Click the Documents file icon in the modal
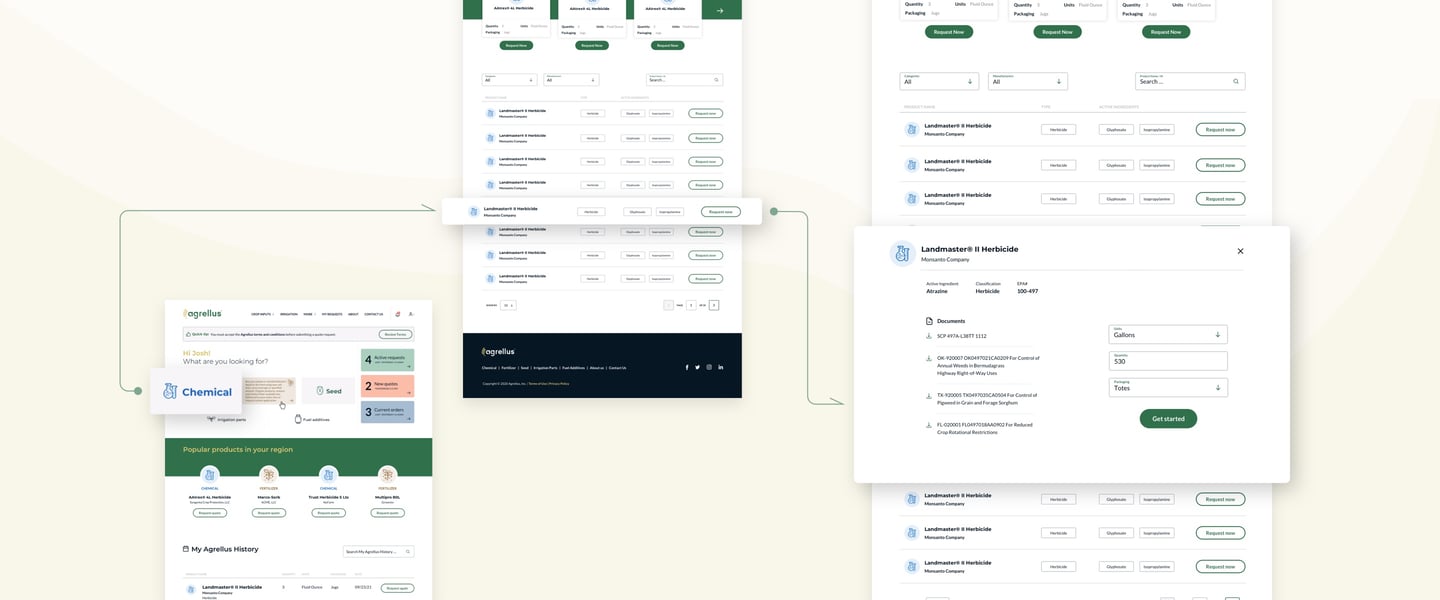The width and height of the screenshot is (1440, 600). [x=929, y=321]
